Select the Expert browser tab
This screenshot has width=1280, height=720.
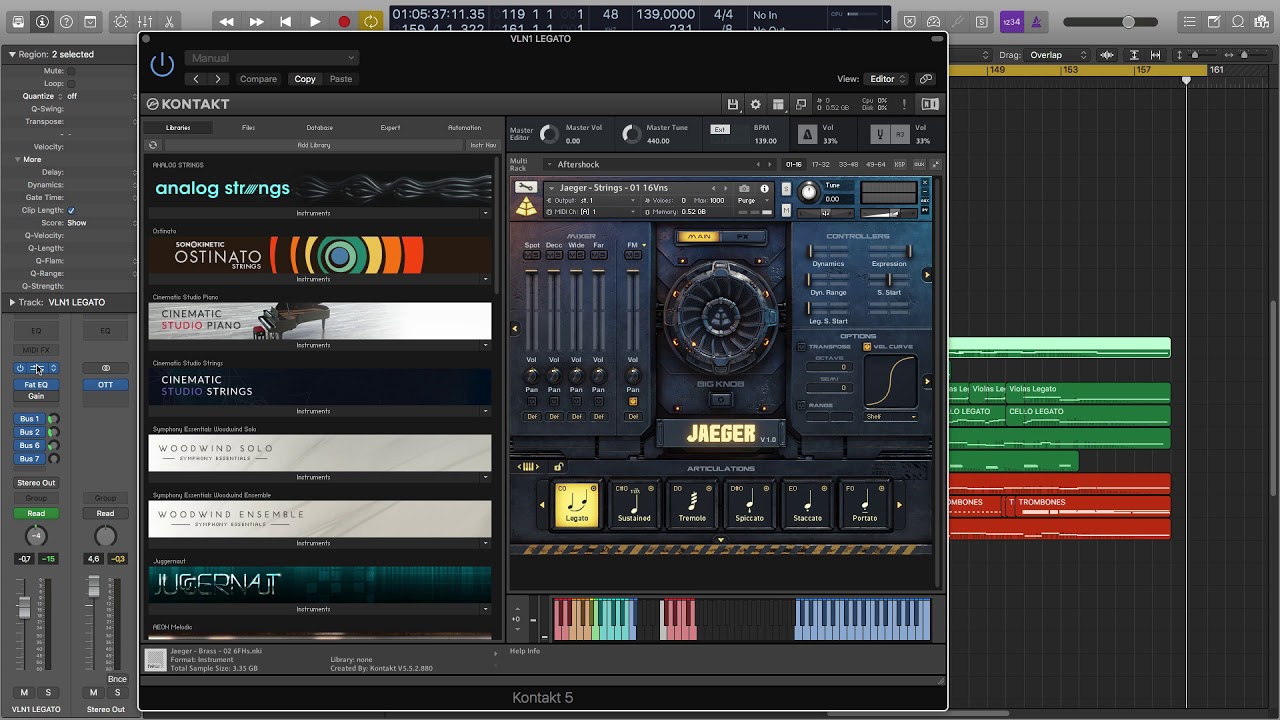click(x=390, y=128)
